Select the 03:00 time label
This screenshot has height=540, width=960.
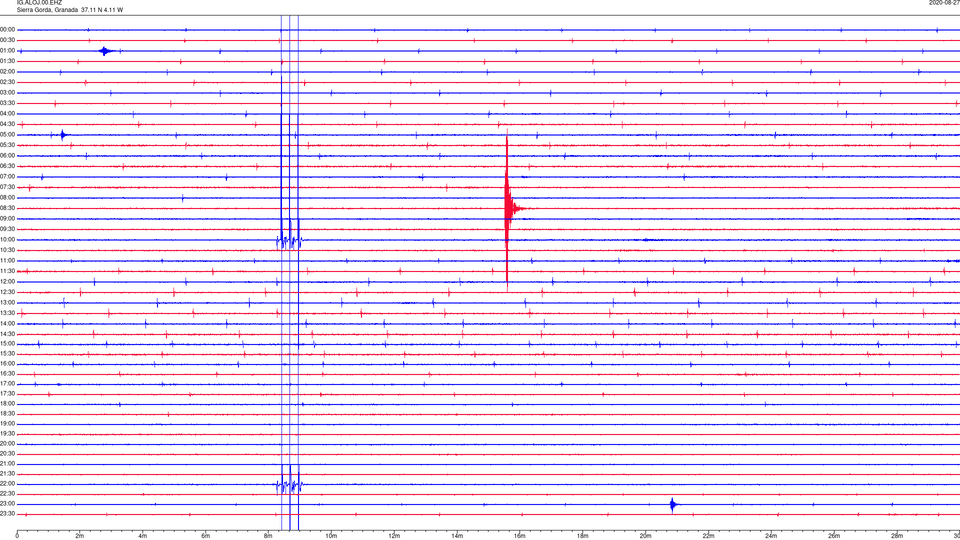pos(8,93)
